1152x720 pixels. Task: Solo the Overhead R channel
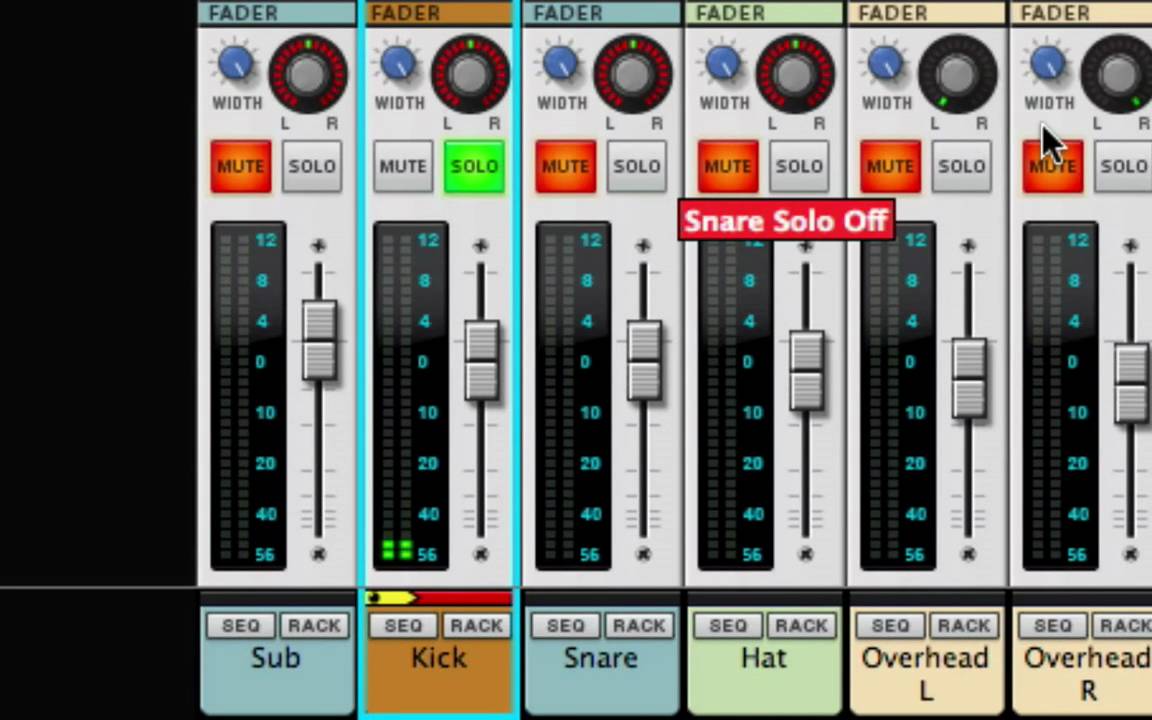1123,167
